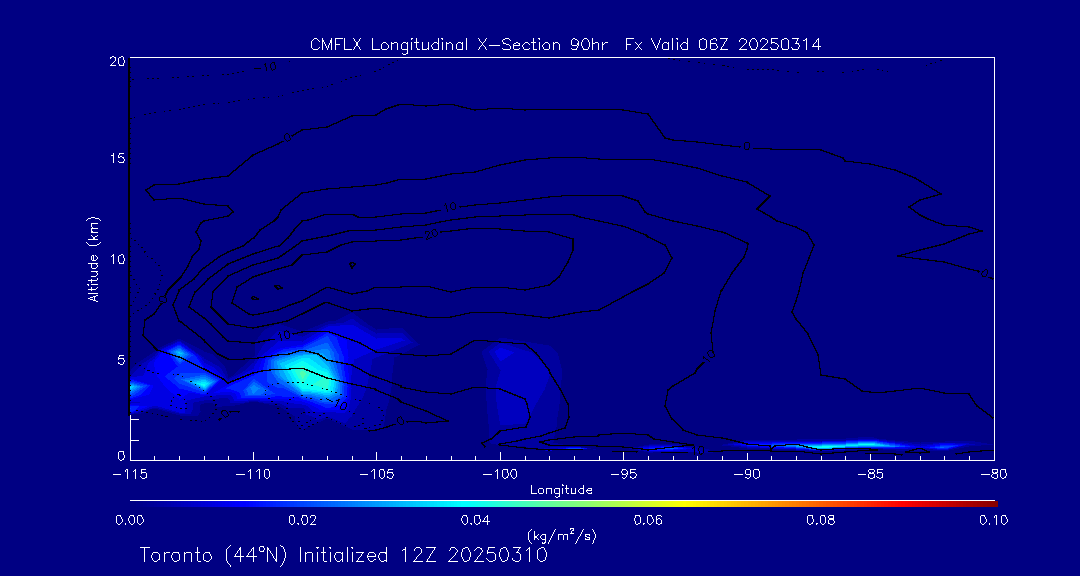
Task: Click the longitude tick label "-105"
Action: click(377, 475)
